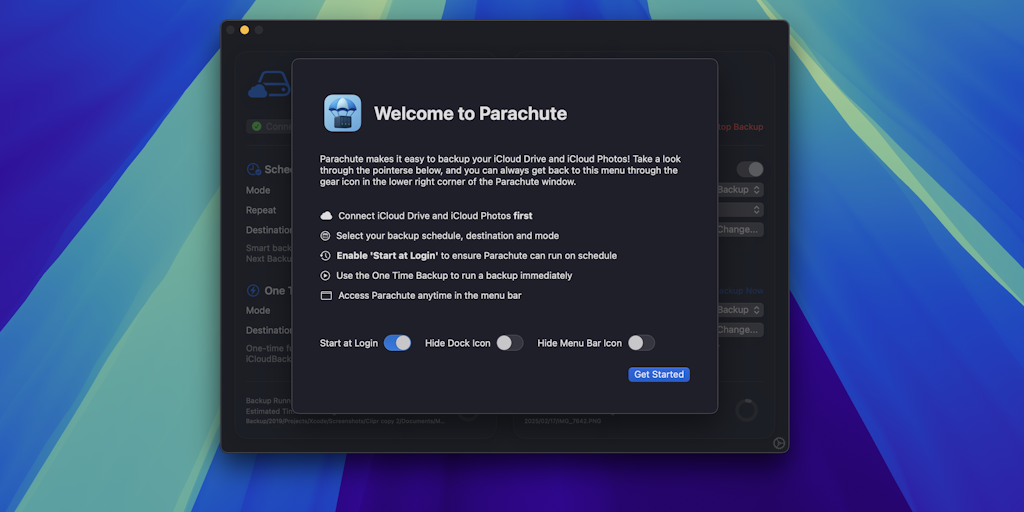Click the cloud icon beside Connect iCloud Drive
Viewport: 1024px width, 512px height.
[326, 216]
